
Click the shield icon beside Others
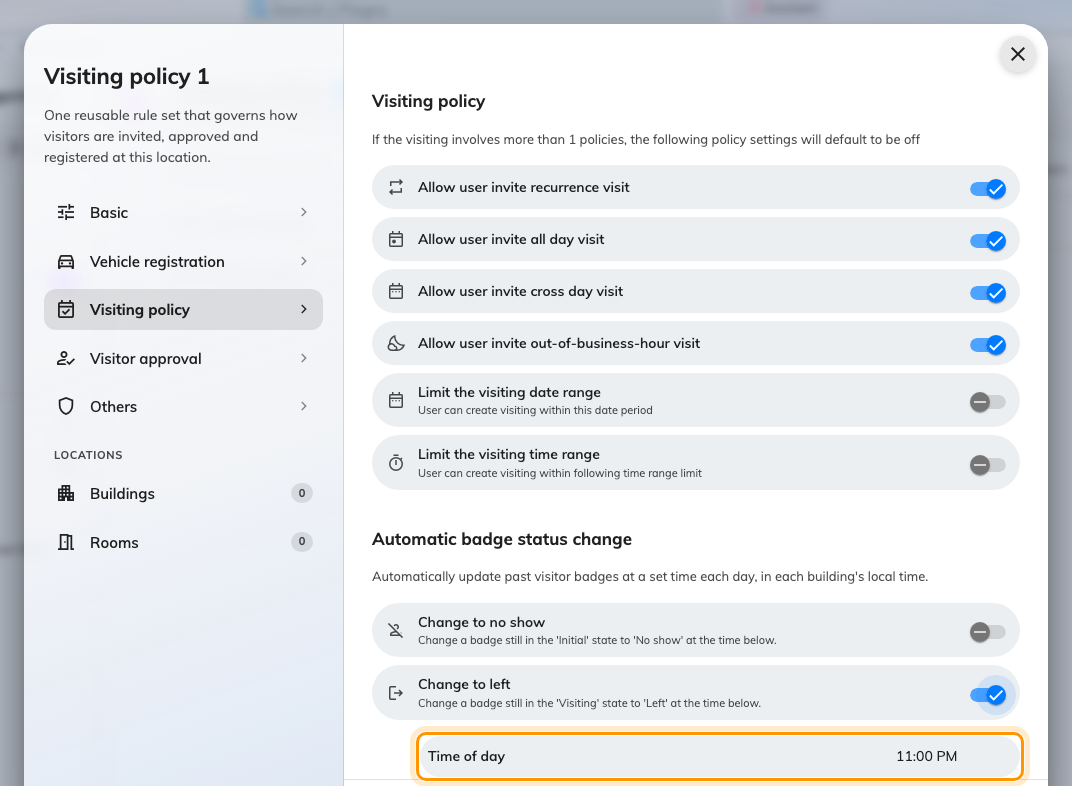pos(66,407)
